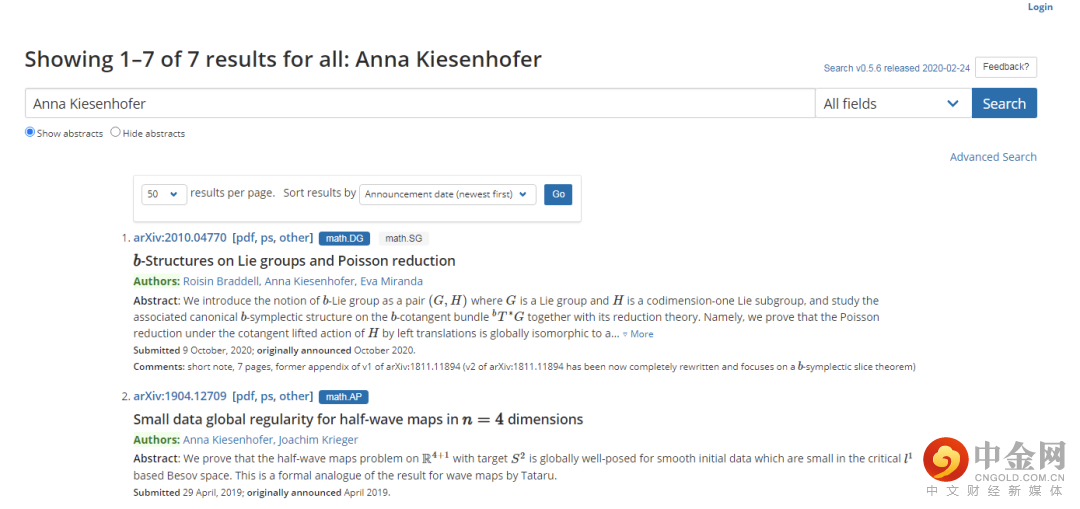1080x509 pixels.
Task: Expand abstract with the More link
Action: (x=641, y=334)
